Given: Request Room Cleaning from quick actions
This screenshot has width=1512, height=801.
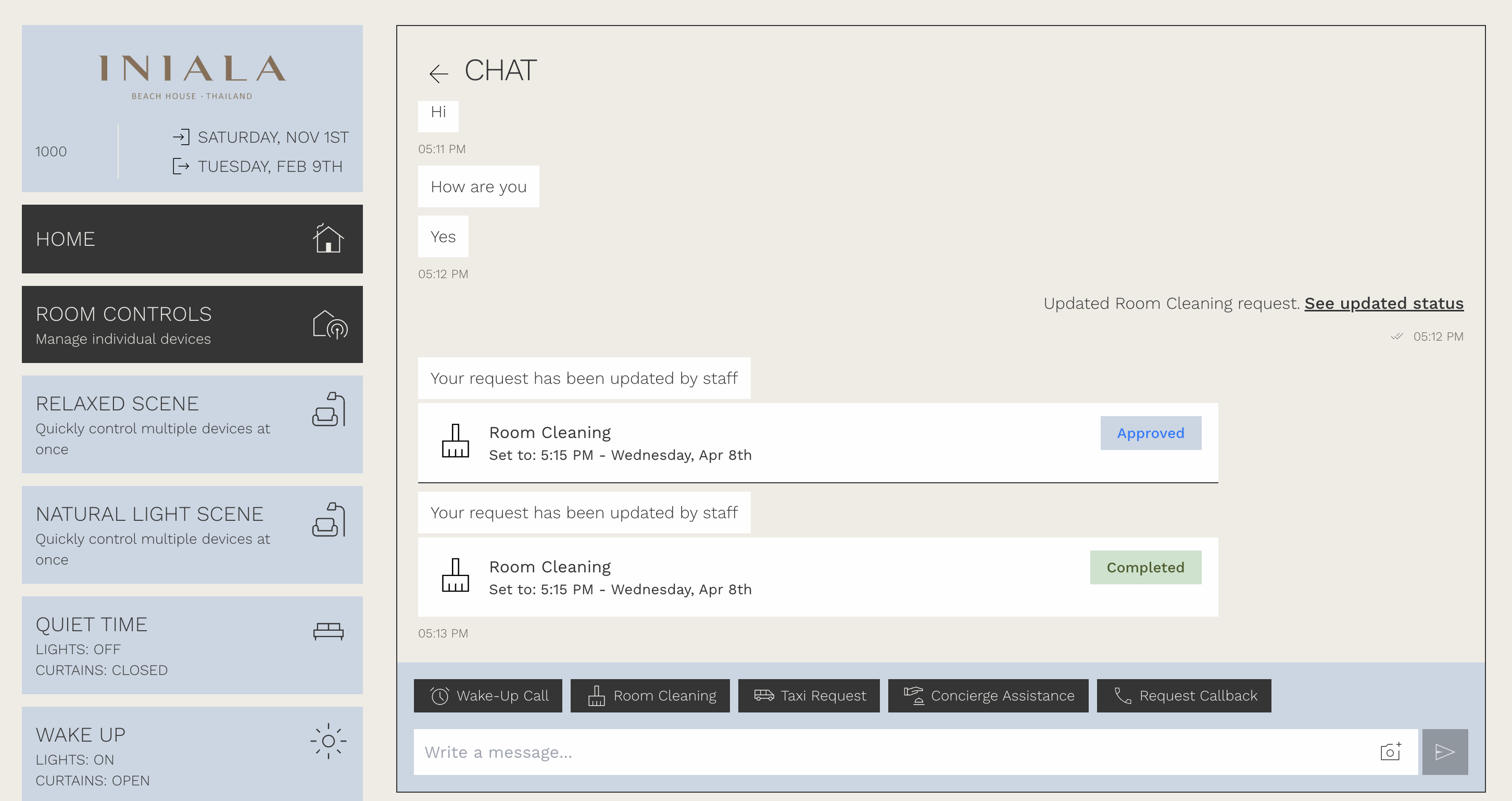Looking at the screenshot, I should click(x=650, y=696).
